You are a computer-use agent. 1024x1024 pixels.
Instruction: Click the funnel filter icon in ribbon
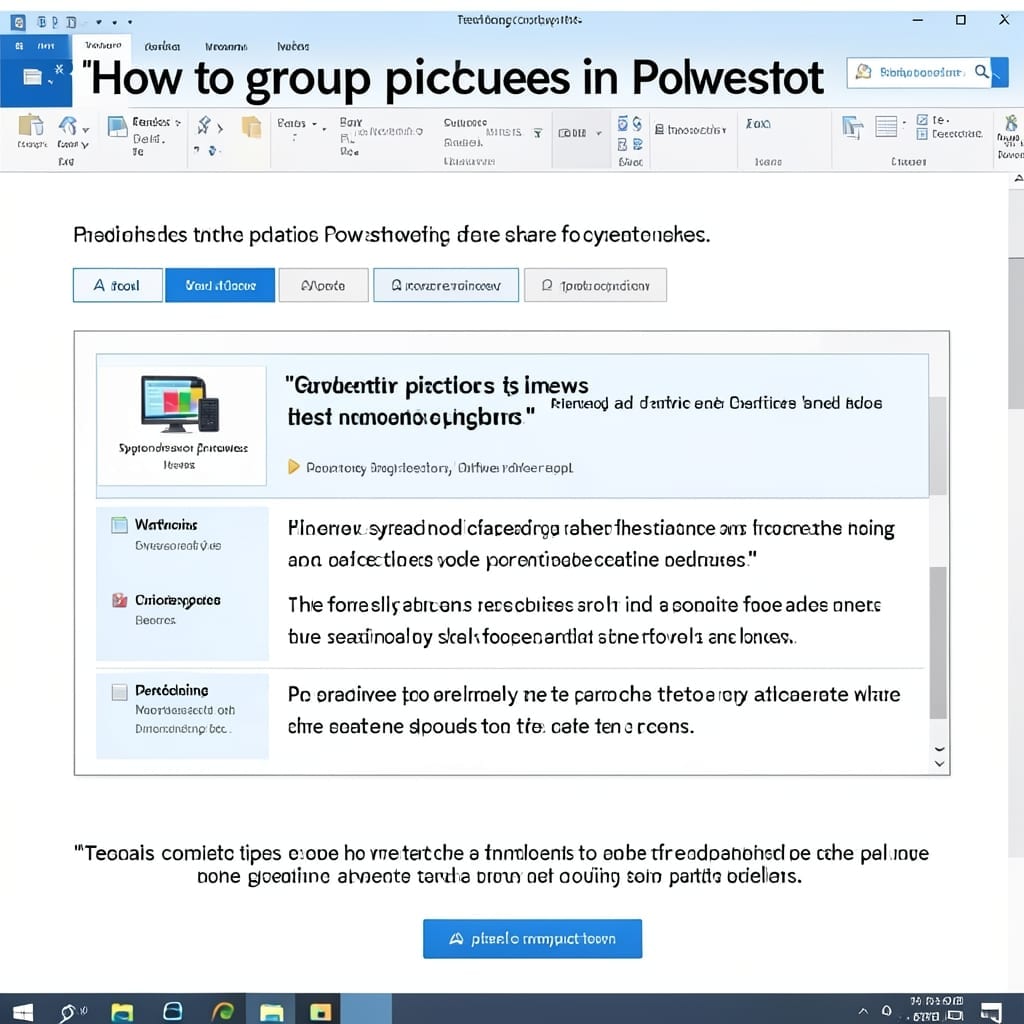[537, 133]
